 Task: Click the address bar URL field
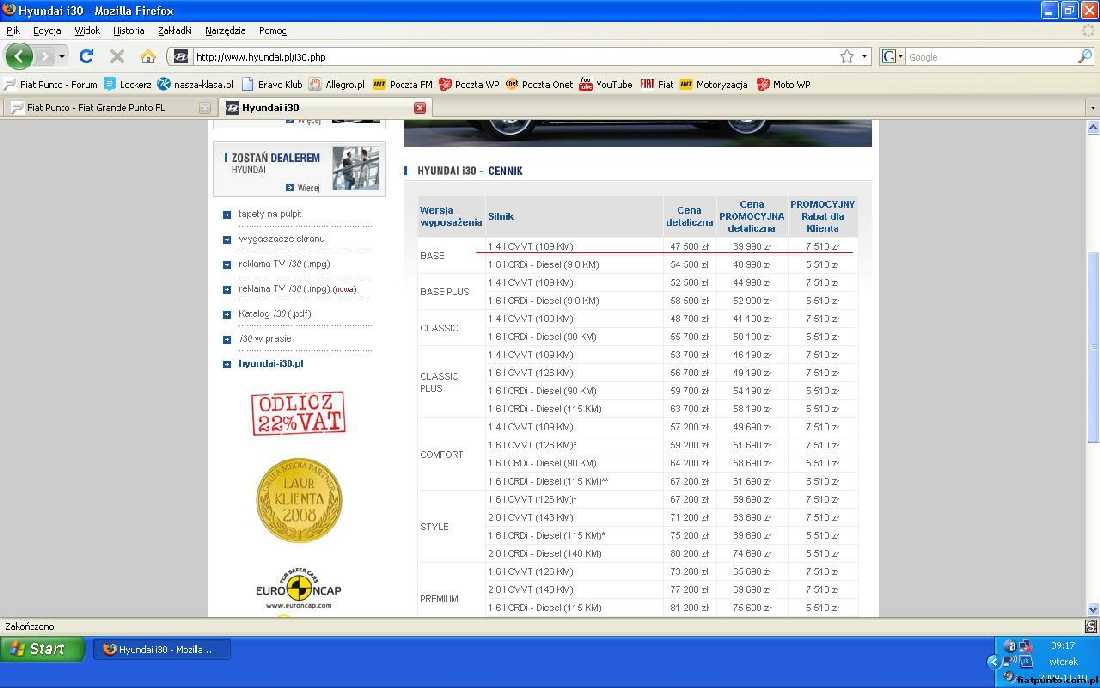click(516, 57)
